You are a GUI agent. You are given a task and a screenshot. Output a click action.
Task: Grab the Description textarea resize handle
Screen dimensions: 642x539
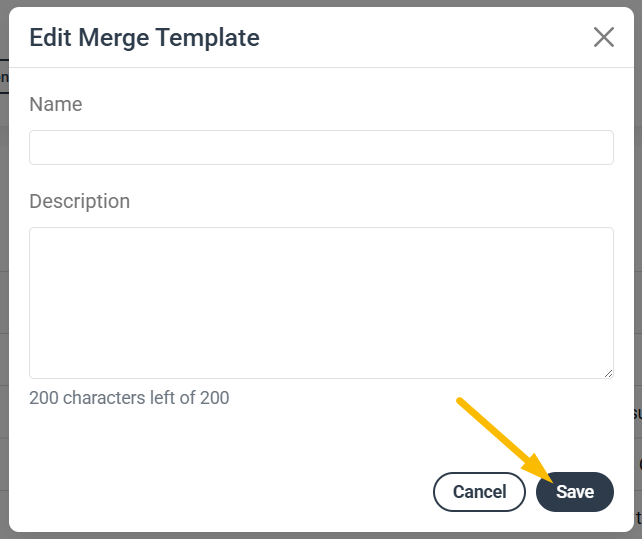tap(608, 373)
